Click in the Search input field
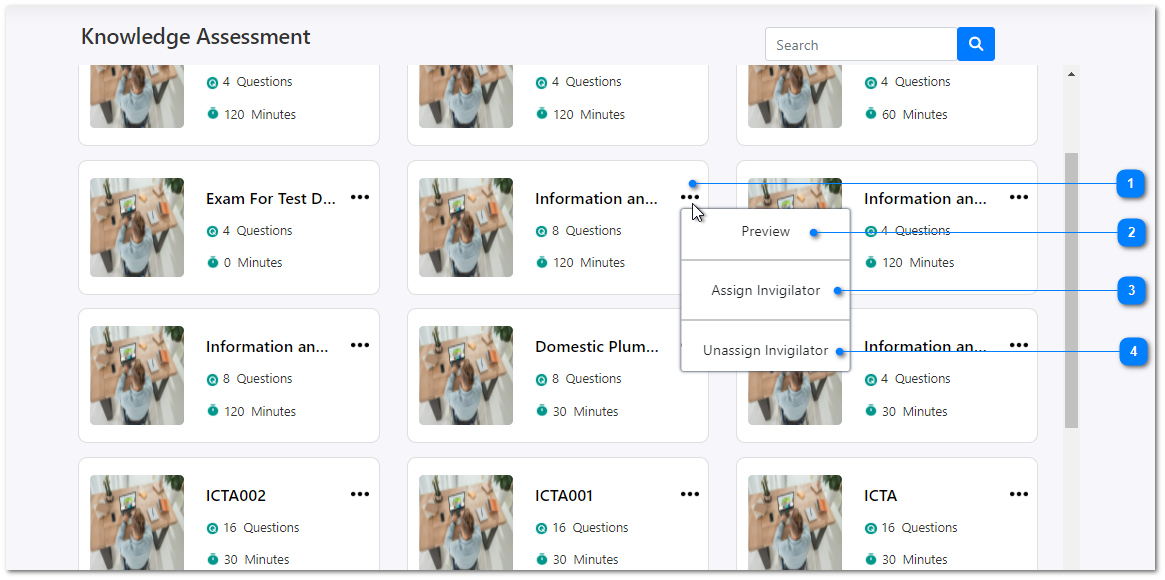1165x580 pixels. coord(860,45)
